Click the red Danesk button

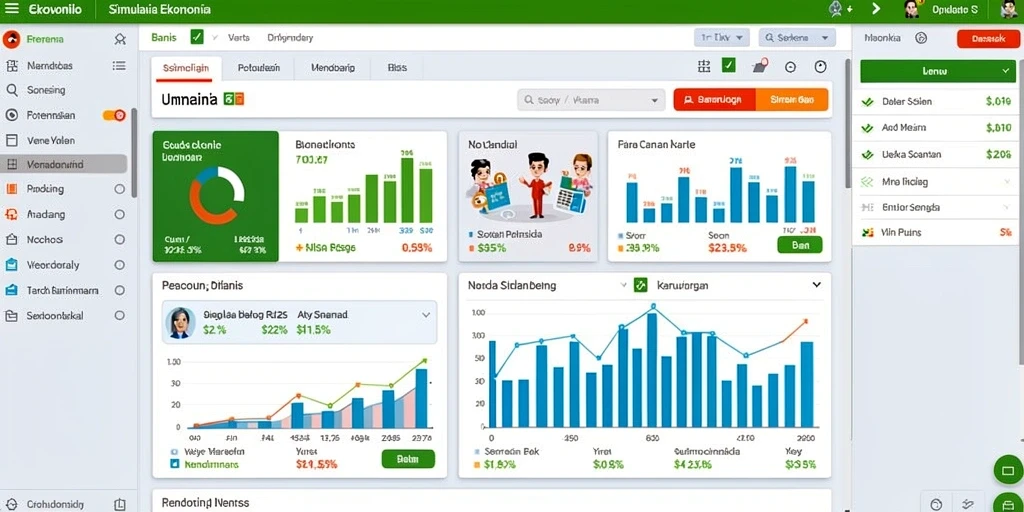click(988, 39)
